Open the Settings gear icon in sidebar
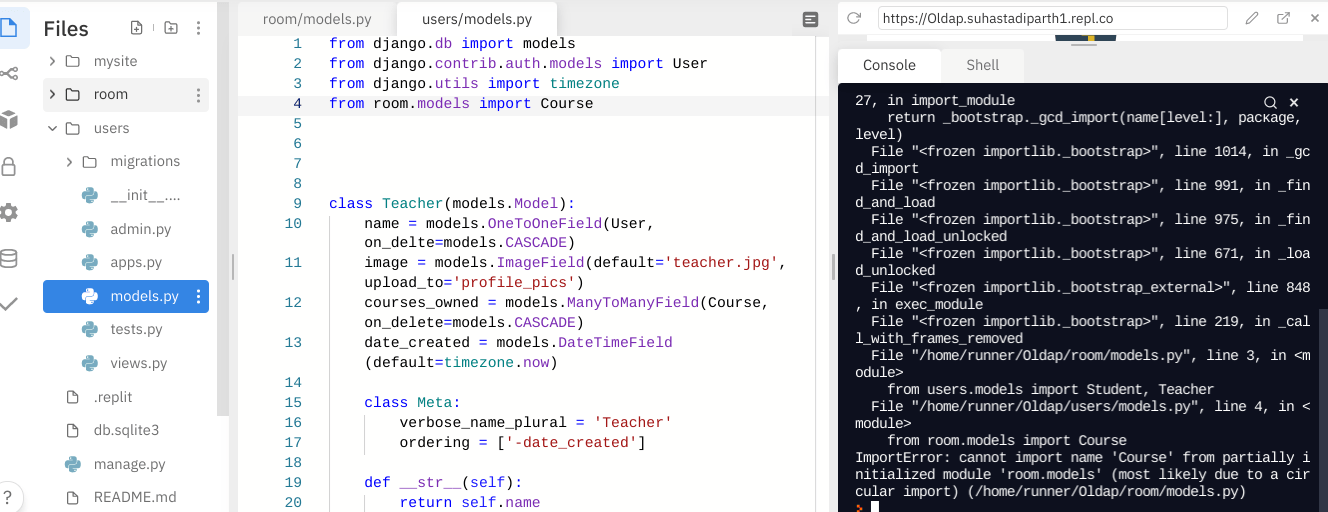This screenshot has width=1328, height=512. click(x=8, y=212)
